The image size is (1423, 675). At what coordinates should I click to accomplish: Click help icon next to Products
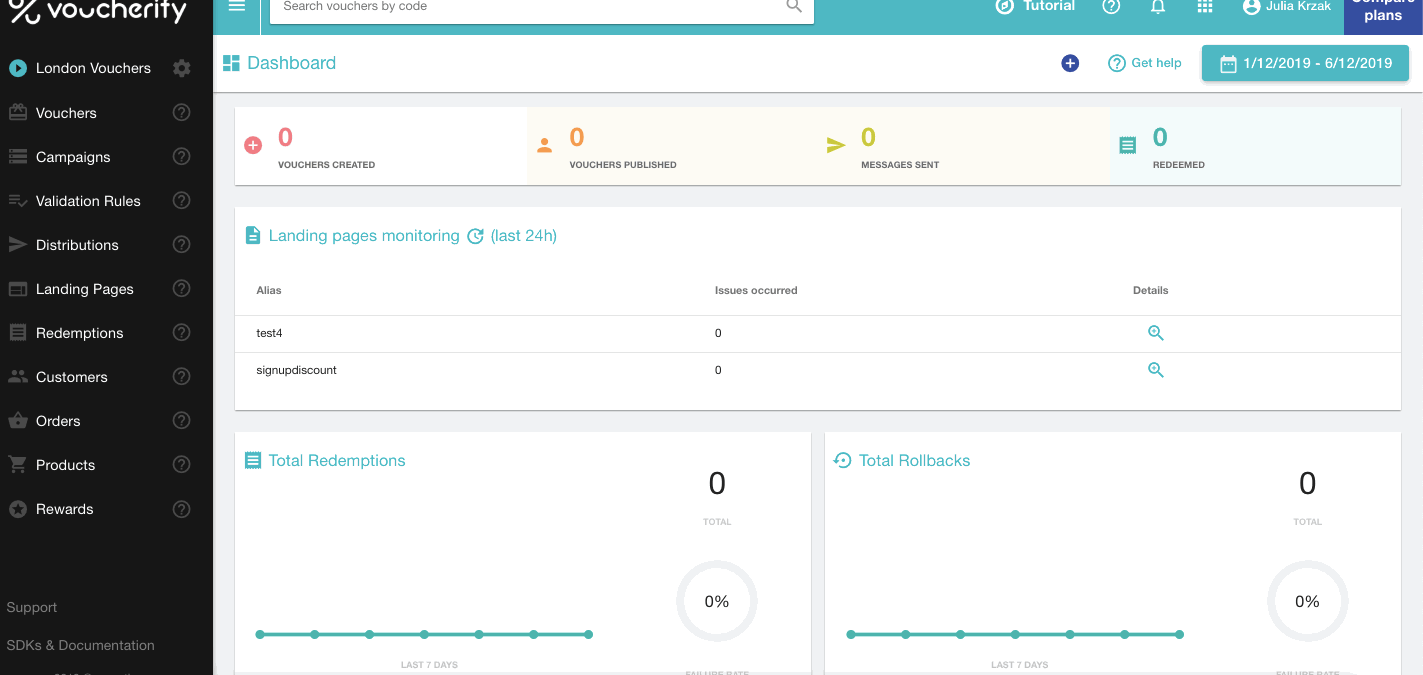click(181, 464)
